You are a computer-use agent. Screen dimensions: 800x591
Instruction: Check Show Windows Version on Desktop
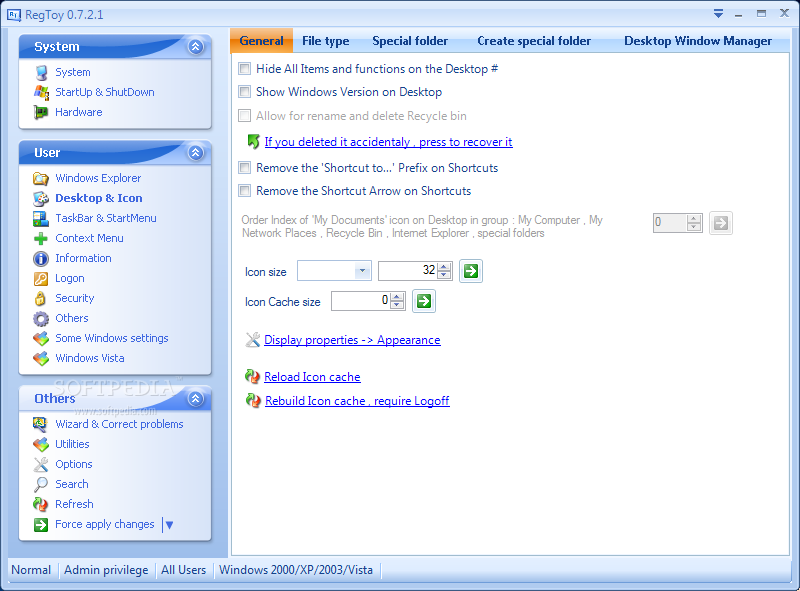coord(245,91)
